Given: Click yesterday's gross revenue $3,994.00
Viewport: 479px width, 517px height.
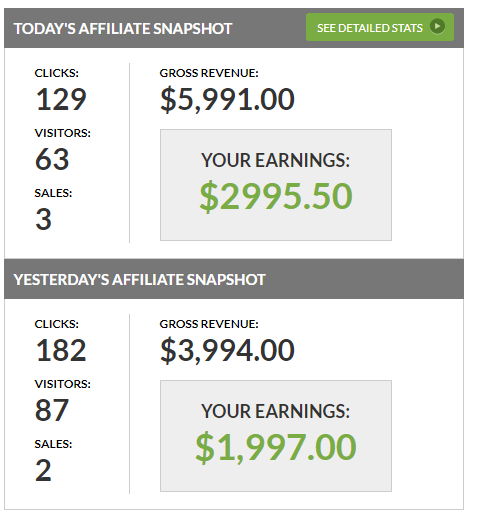Looking at the screenshot, I should click(227, 350).
